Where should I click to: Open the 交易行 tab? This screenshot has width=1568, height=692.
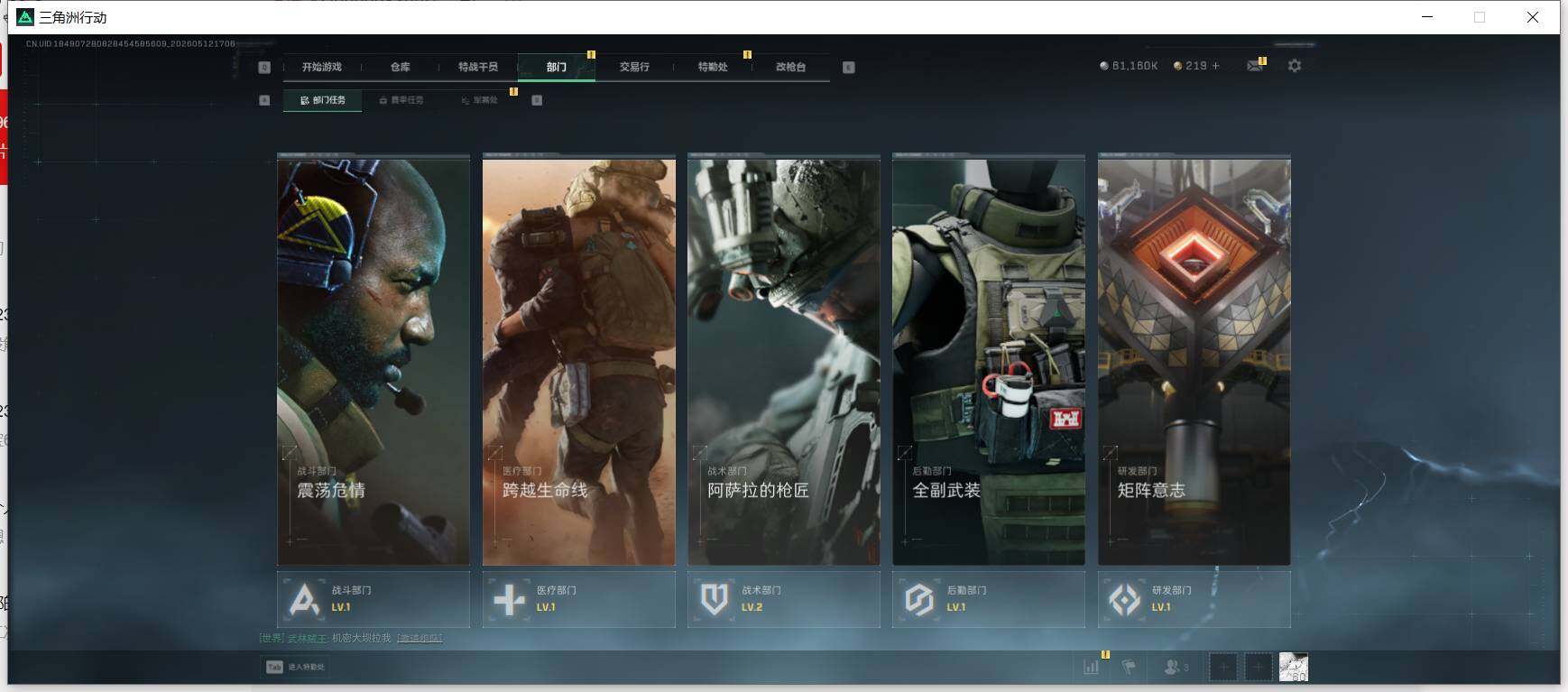(634, 67)
